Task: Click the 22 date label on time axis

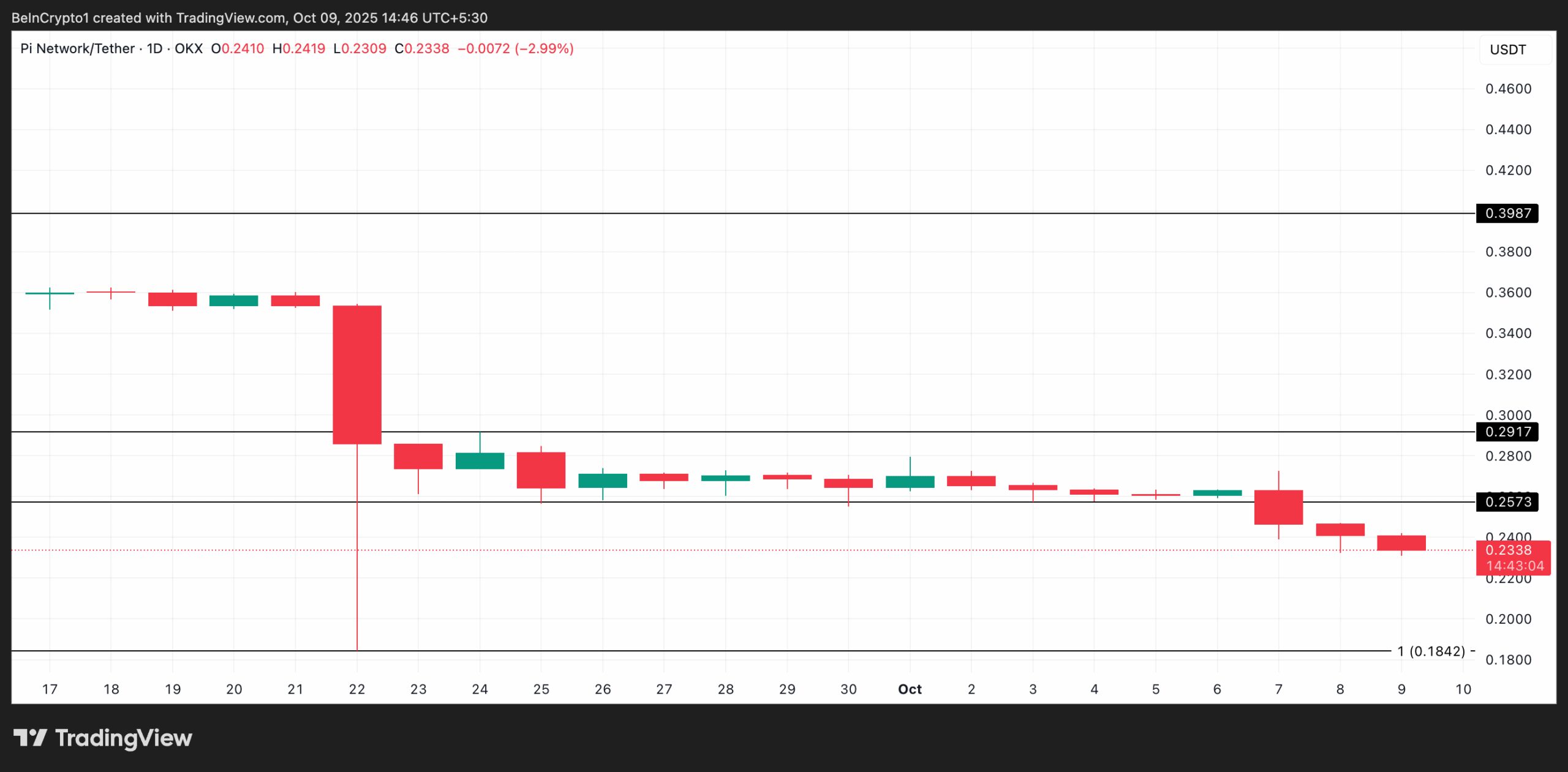Action: (357, 689)
